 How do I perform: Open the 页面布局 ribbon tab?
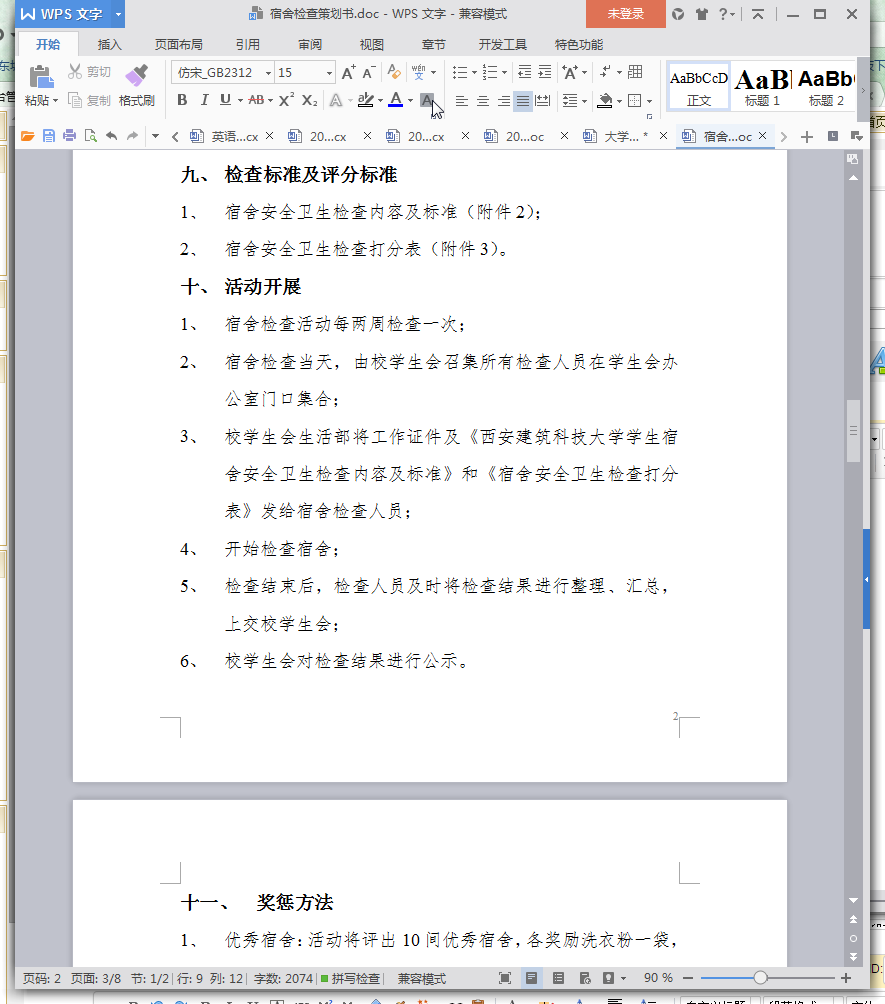179,44
